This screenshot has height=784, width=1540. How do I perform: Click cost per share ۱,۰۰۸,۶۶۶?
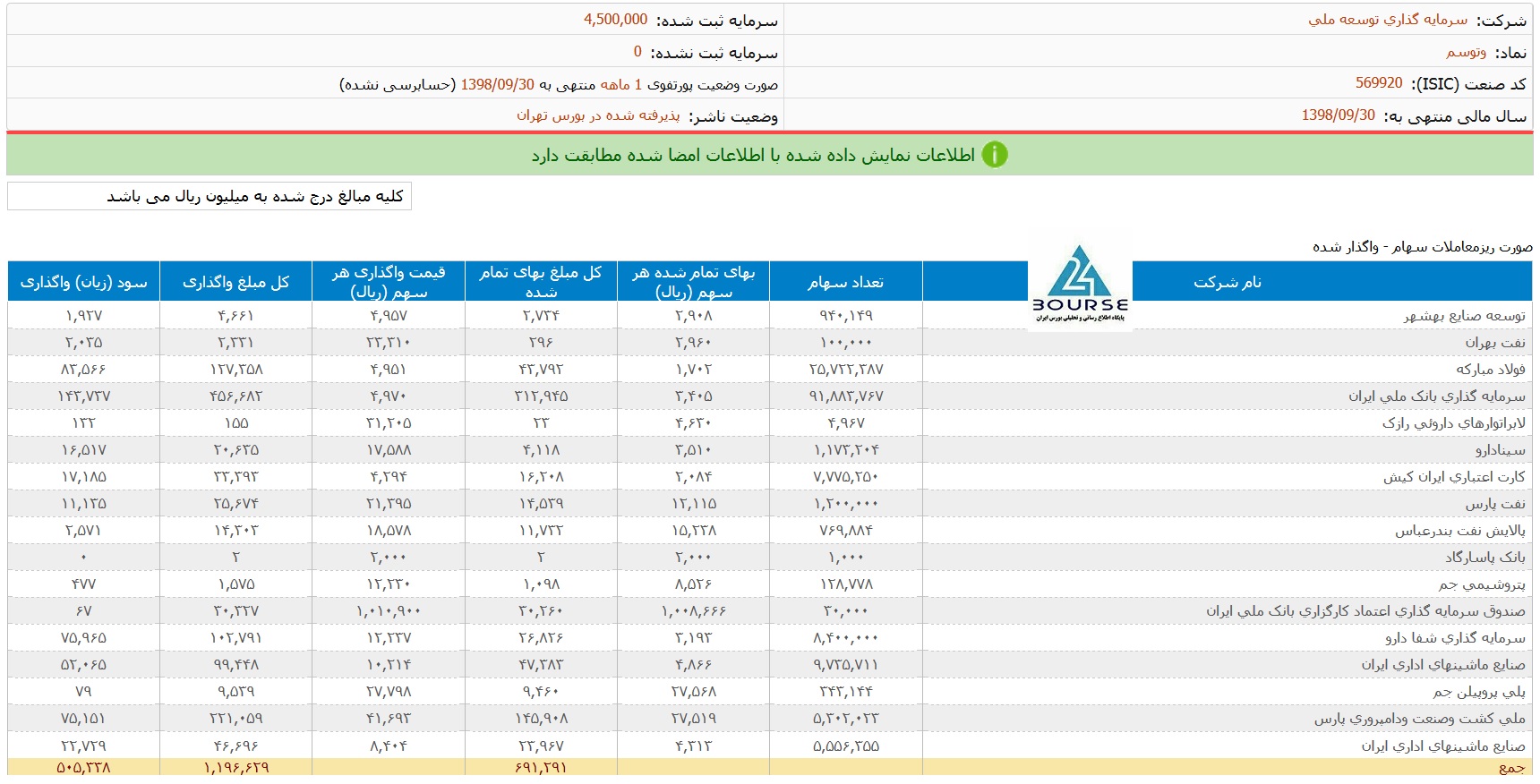click(693, 611)
